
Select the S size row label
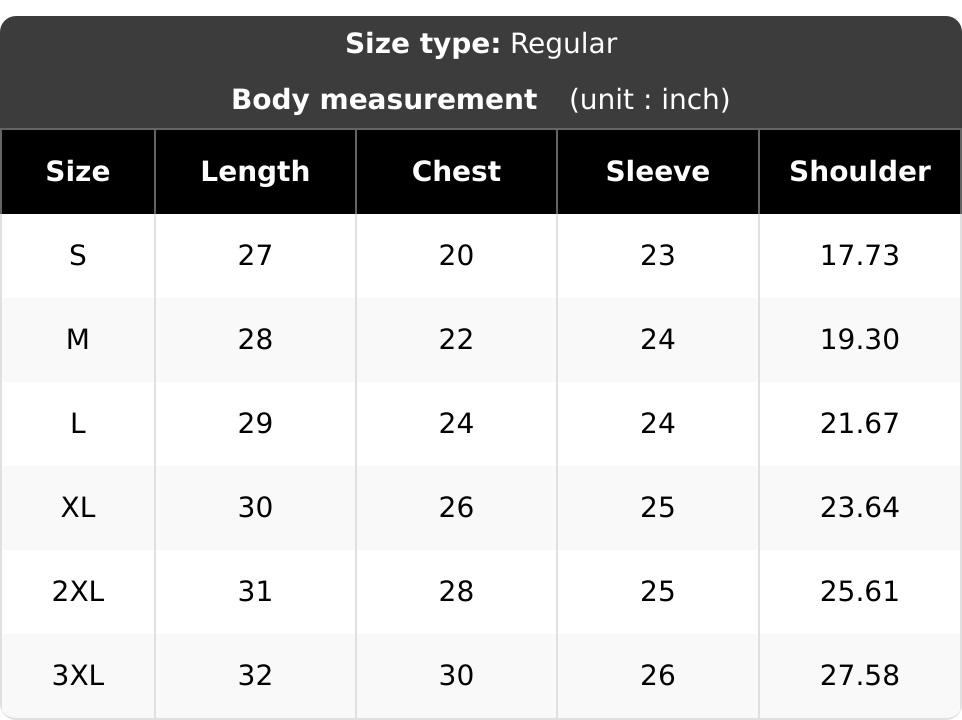[78, 256]
